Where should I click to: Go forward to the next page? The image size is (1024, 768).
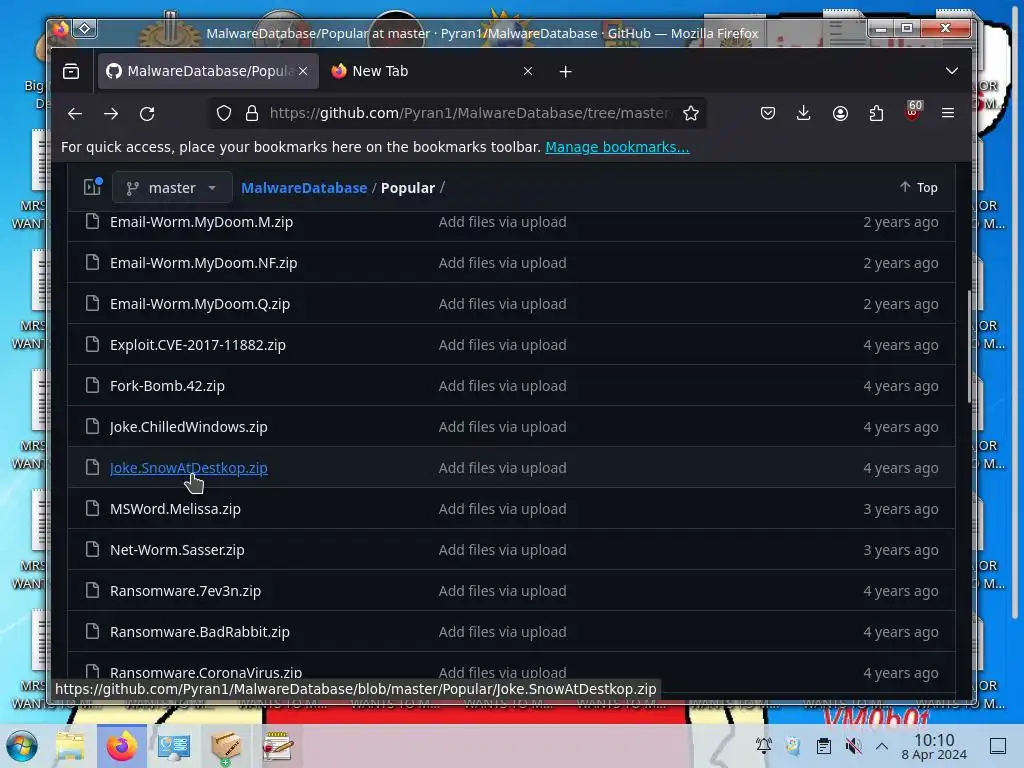pyautogui.click(x=111, y=114)
